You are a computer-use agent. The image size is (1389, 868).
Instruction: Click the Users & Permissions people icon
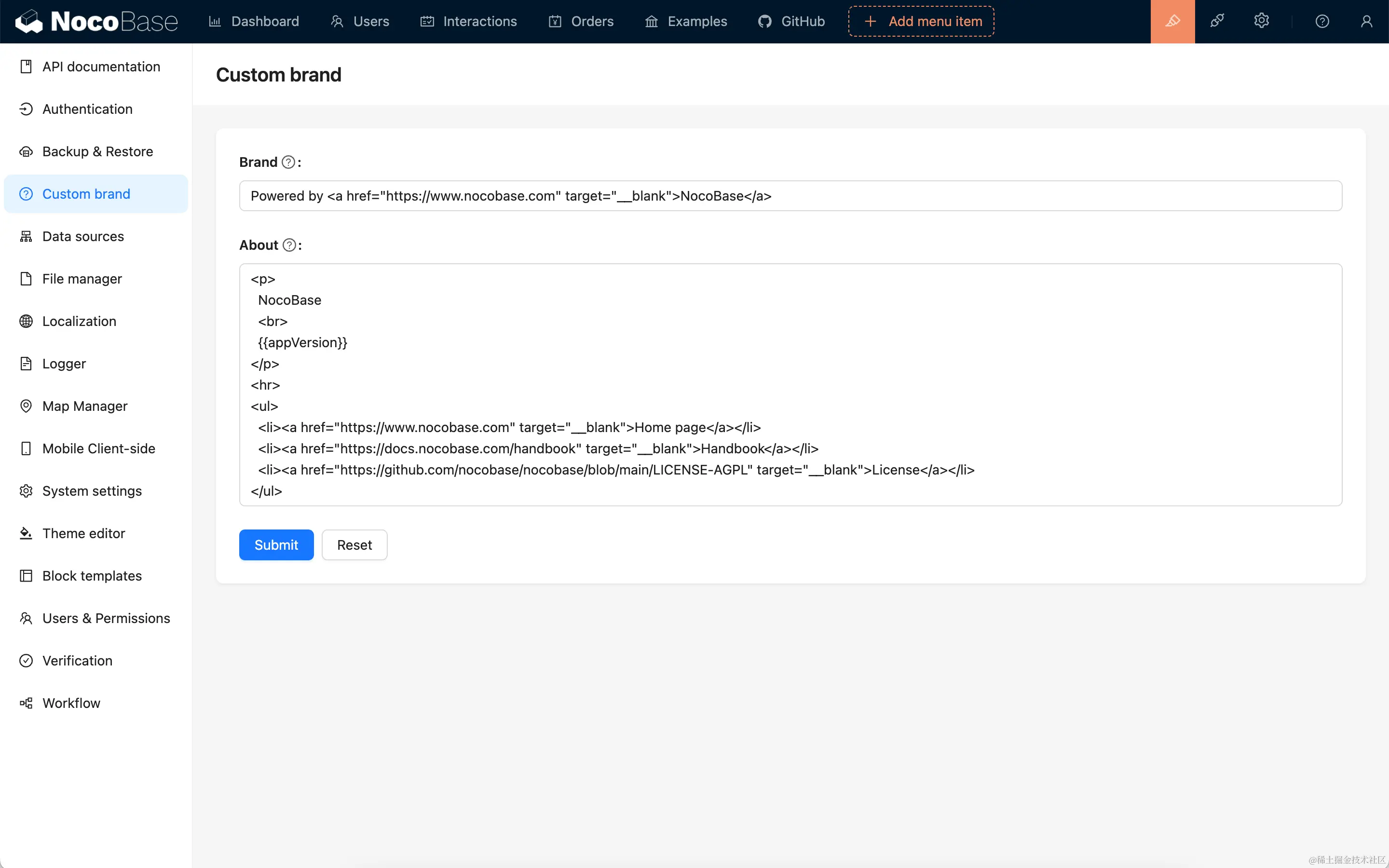point(26,618)
